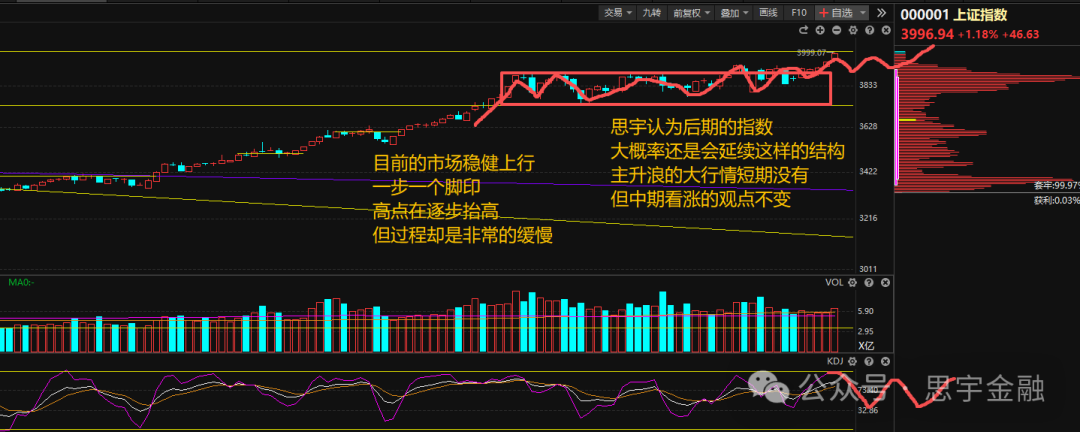
Task: Open the 叠加 overlay dropdown
Action: pyautogui.click(x=734, y=12)
